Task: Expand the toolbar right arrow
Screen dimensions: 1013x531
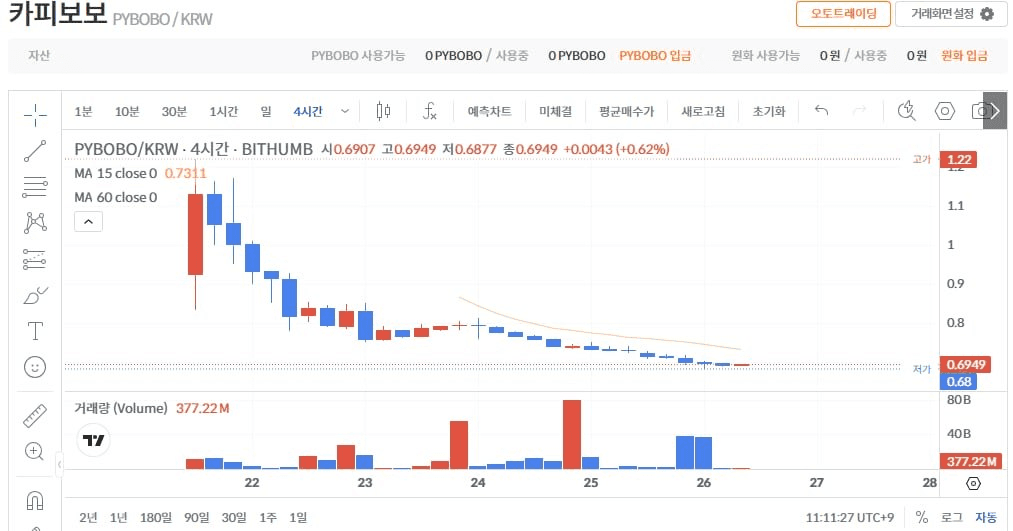Action: click(x=995, y=111)
